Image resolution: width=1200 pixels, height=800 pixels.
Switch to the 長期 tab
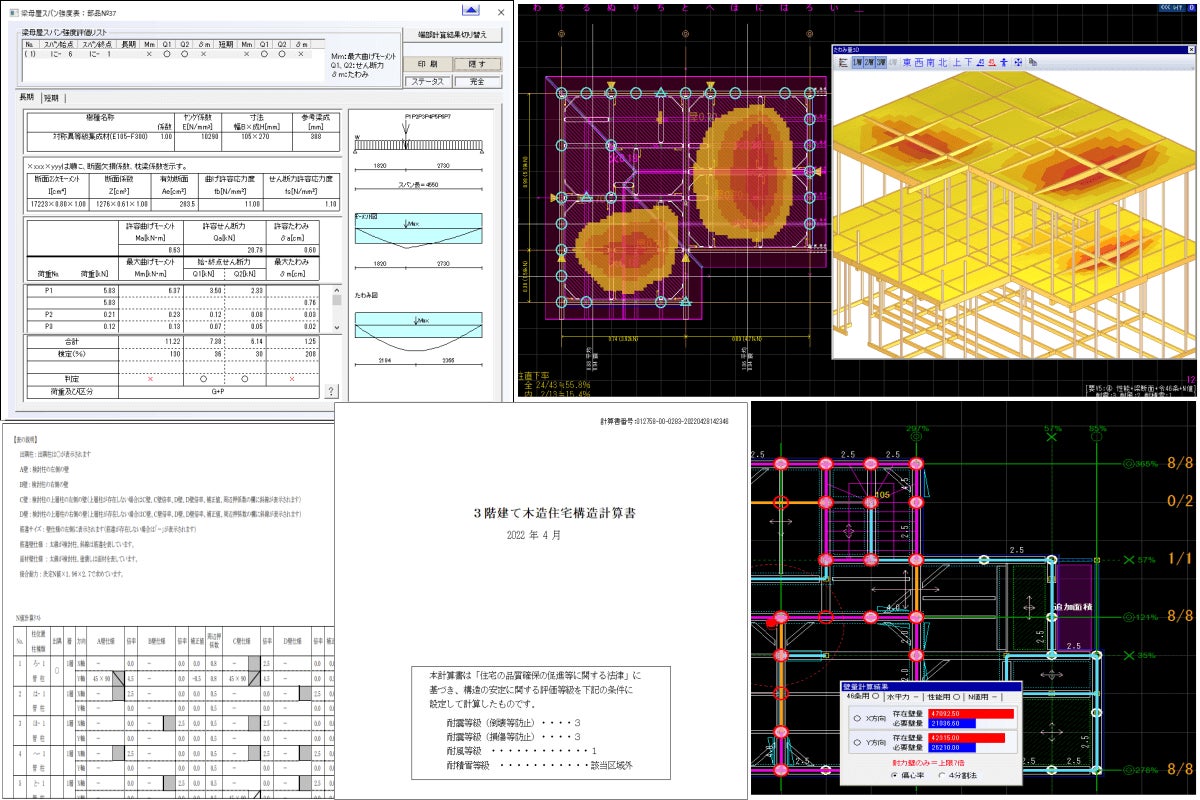coord(26,98)
